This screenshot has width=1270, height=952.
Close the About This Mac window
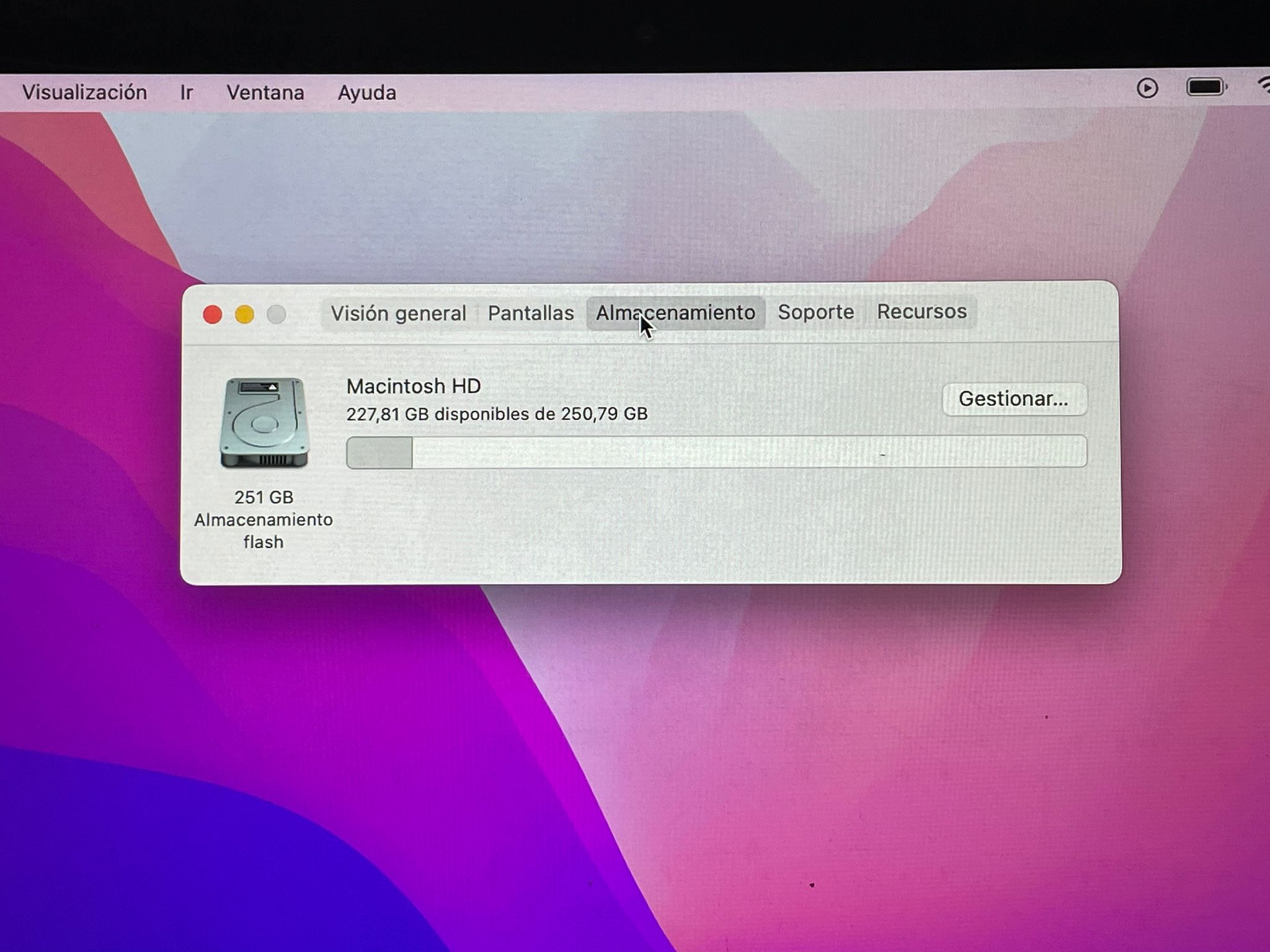click(213, 315)
